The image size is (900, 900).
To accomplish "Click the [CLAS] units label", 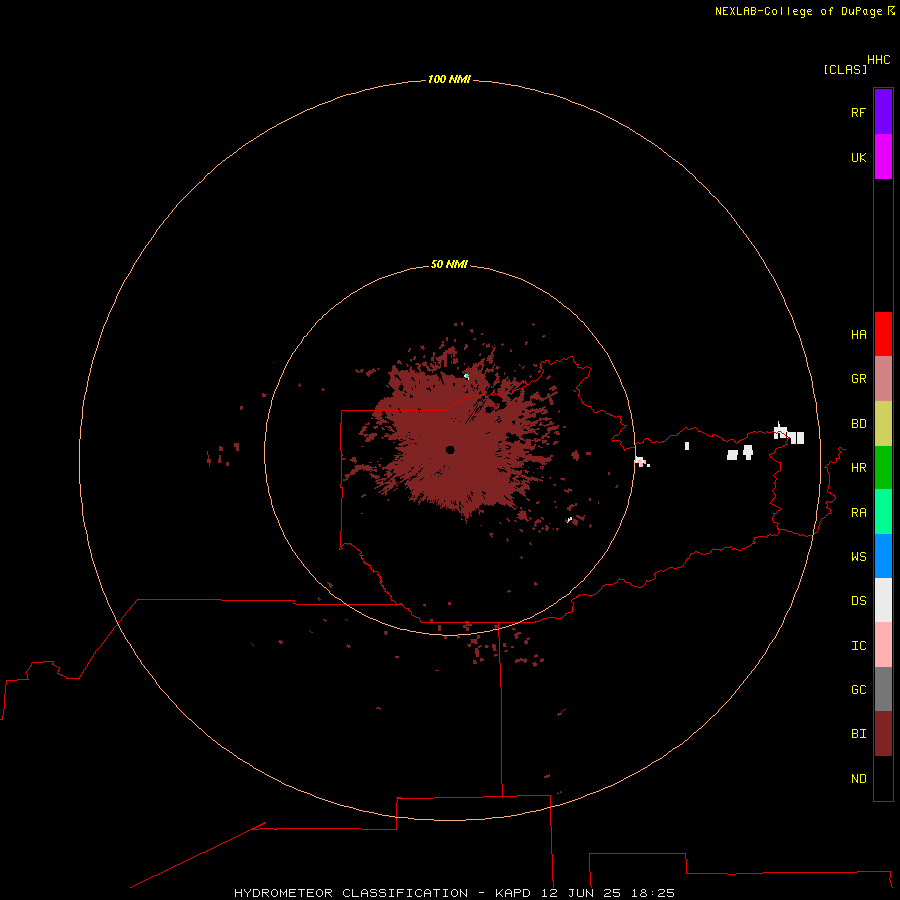I will click(845, 69).
